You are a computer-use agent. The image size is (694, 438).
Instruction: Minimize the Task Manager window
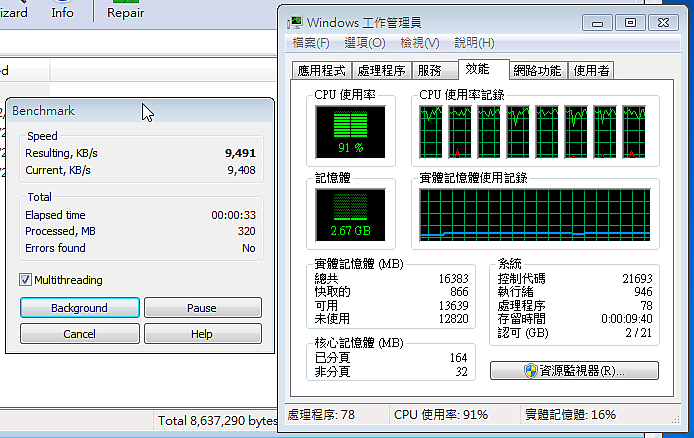pos(598,23)
